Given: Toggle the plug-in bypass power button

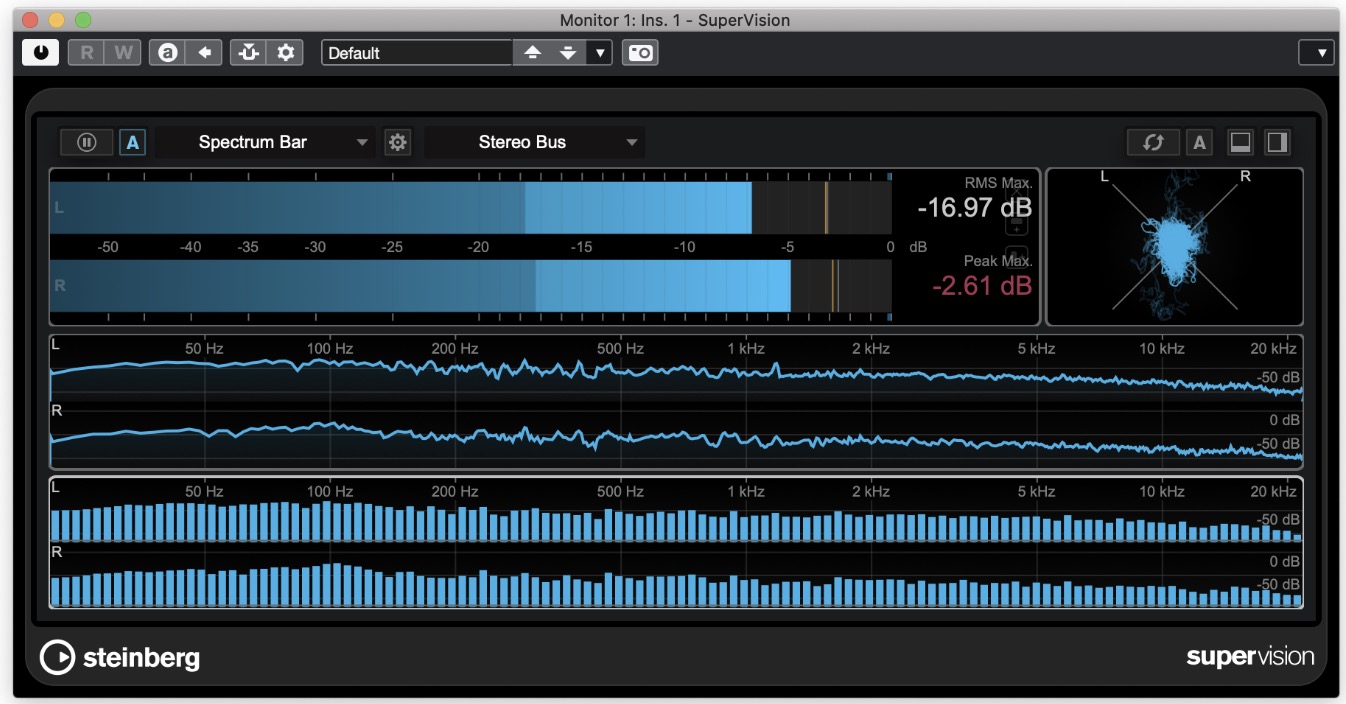Looking at the screenshot, I should [x=41, y=53].
